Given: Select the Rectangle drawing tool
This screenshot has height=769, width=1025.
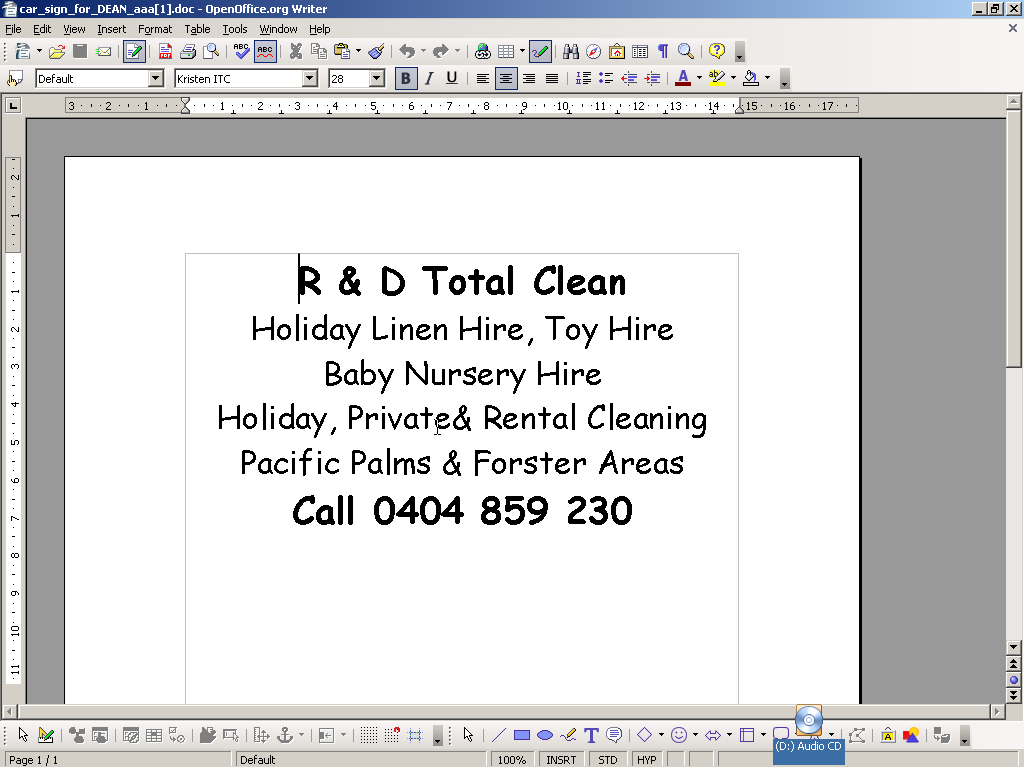Looking at the screenshot, I should click(x=521, y=736).
